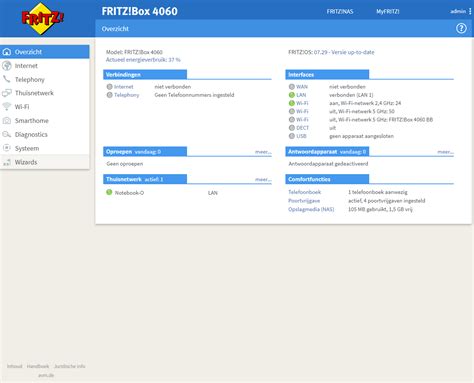
Task: Expand Thuisnetwerk list via meer link
Action: click(x=263, y=180)
